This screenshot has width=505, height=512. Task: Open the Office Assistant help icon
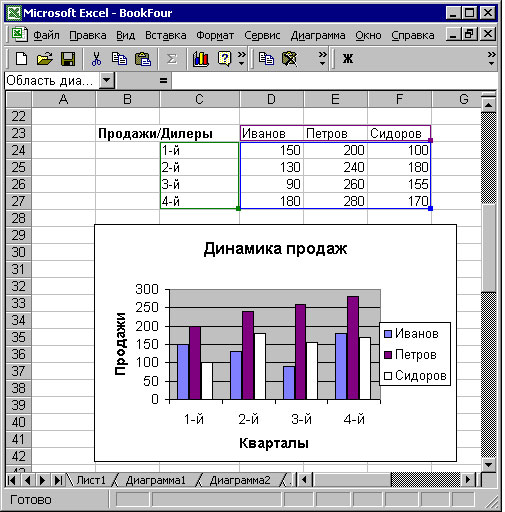pos(224,59)
